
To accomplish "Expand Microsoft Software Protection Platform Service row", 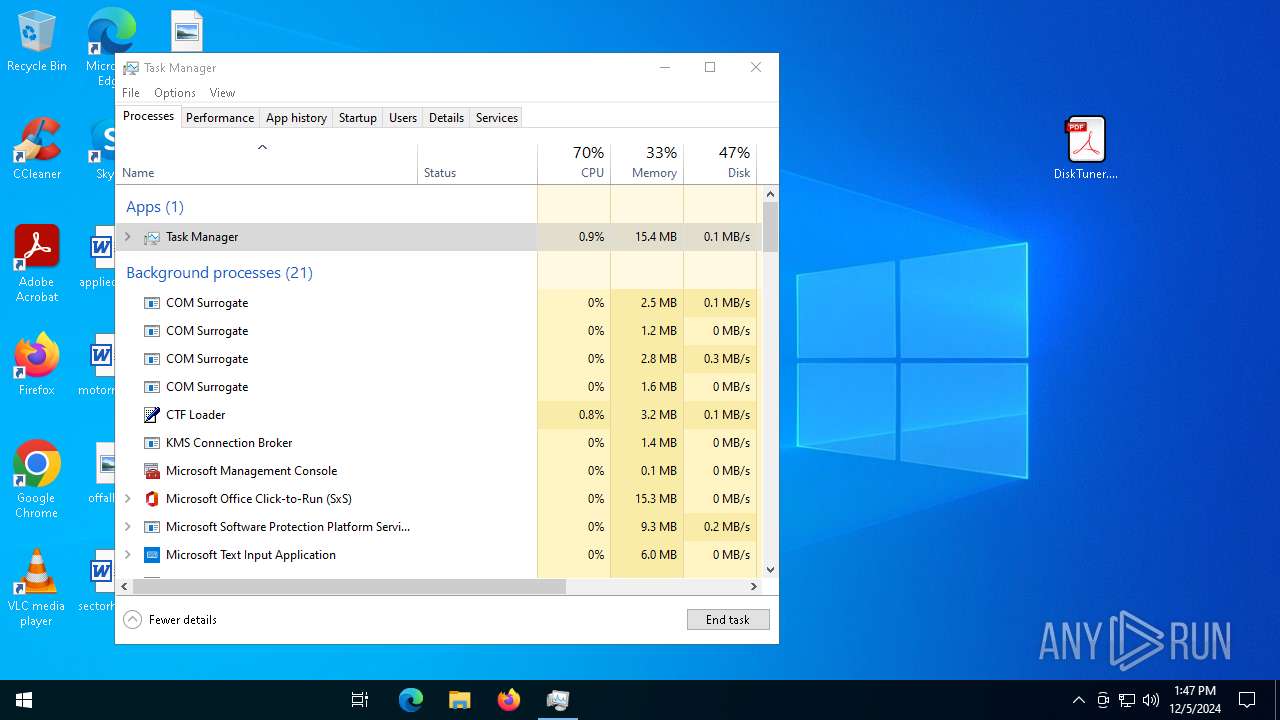I will coord(127,527).
